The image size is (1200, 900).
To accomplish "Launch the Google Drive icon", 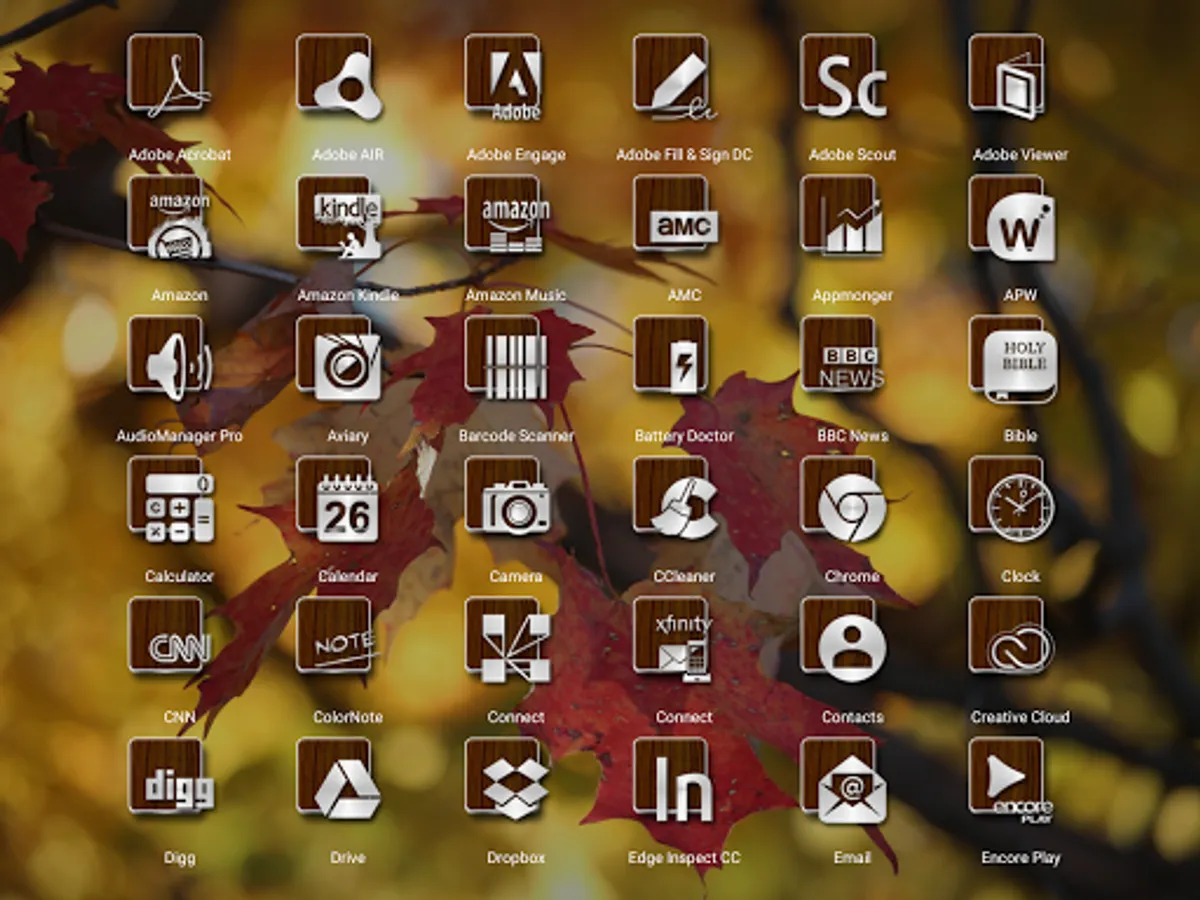I will (x=338, y=779).
